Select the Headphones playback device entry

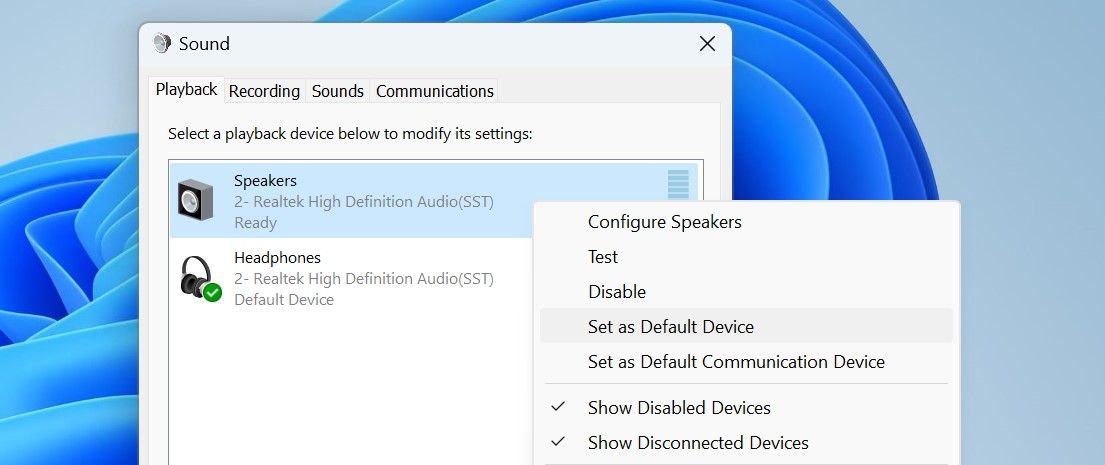pos(351,278)
